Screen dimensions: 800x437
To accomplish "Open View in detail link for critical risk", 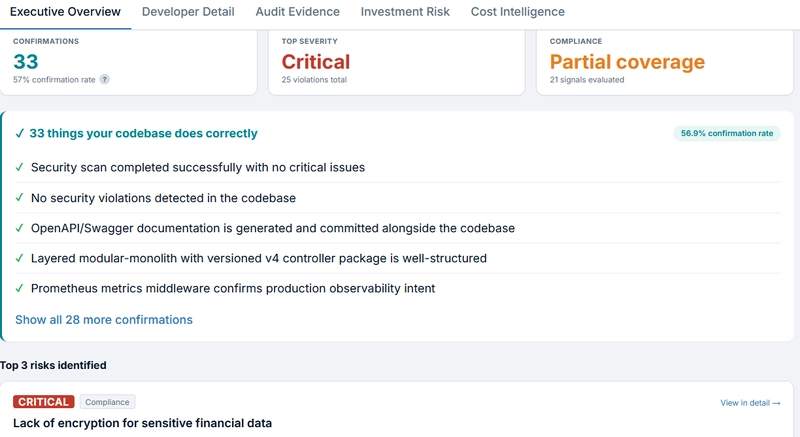I will tap(750, 403).
